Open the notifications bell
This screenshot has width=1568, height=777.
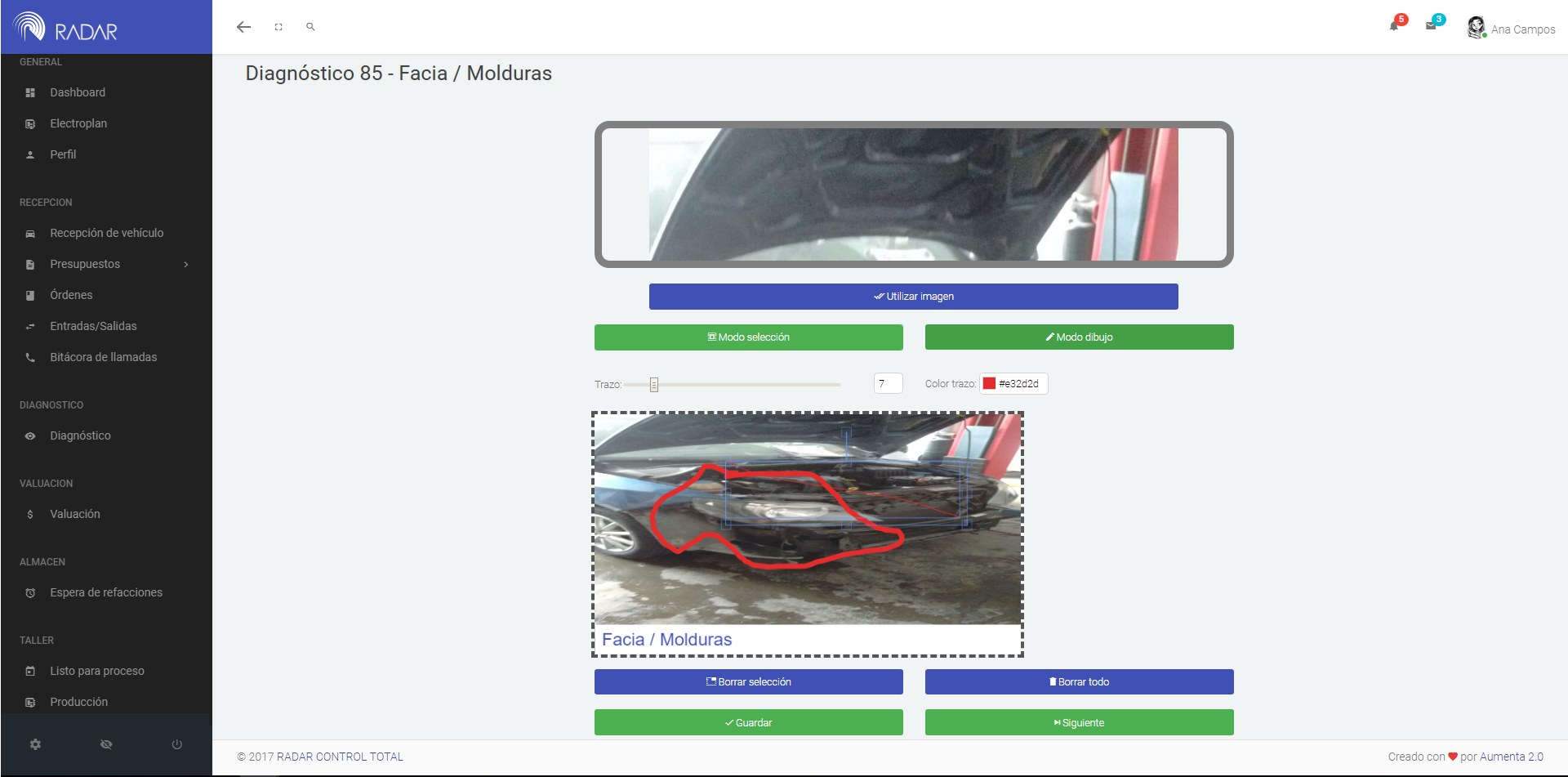[x=1394, y=26]
